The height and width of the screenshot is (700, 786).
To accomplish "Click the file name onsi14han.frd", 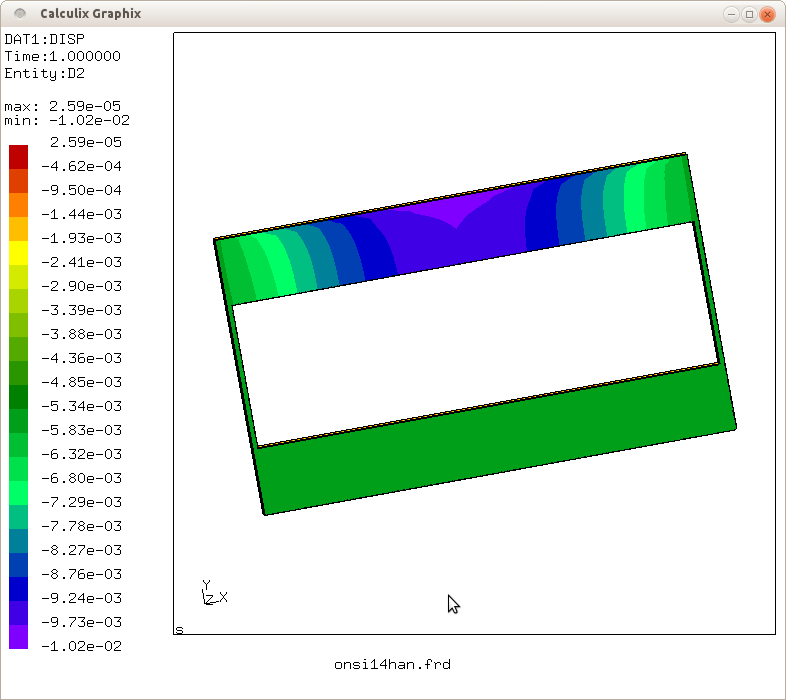I will tap(392, 665).
